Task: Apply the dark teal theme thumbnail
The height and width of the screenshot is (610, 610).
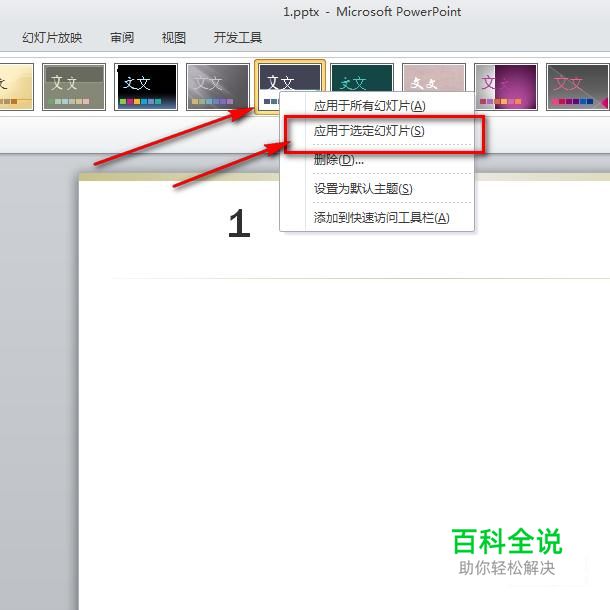Action: [362, 78]
